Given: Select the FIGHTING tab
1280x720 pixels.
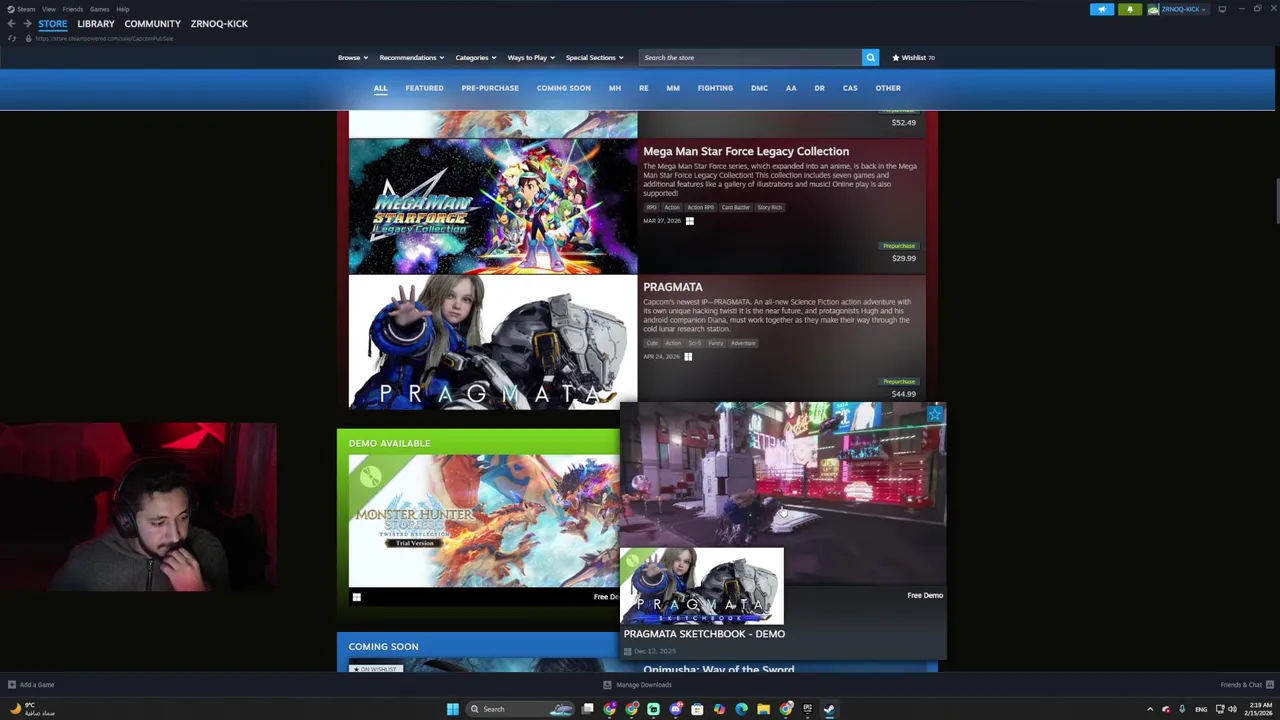Looking at the screenshot, I should click(715, 88).
